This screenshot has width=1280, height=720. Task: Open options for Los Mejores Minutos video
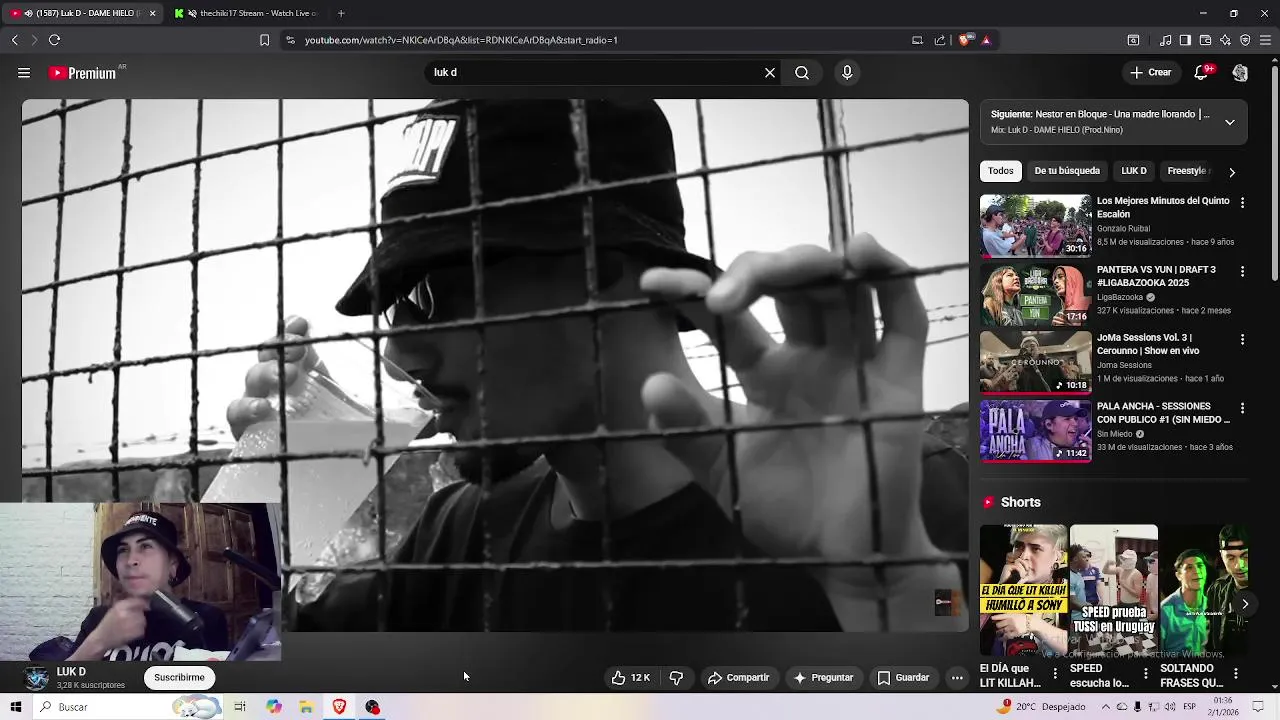pos(1242,203)
